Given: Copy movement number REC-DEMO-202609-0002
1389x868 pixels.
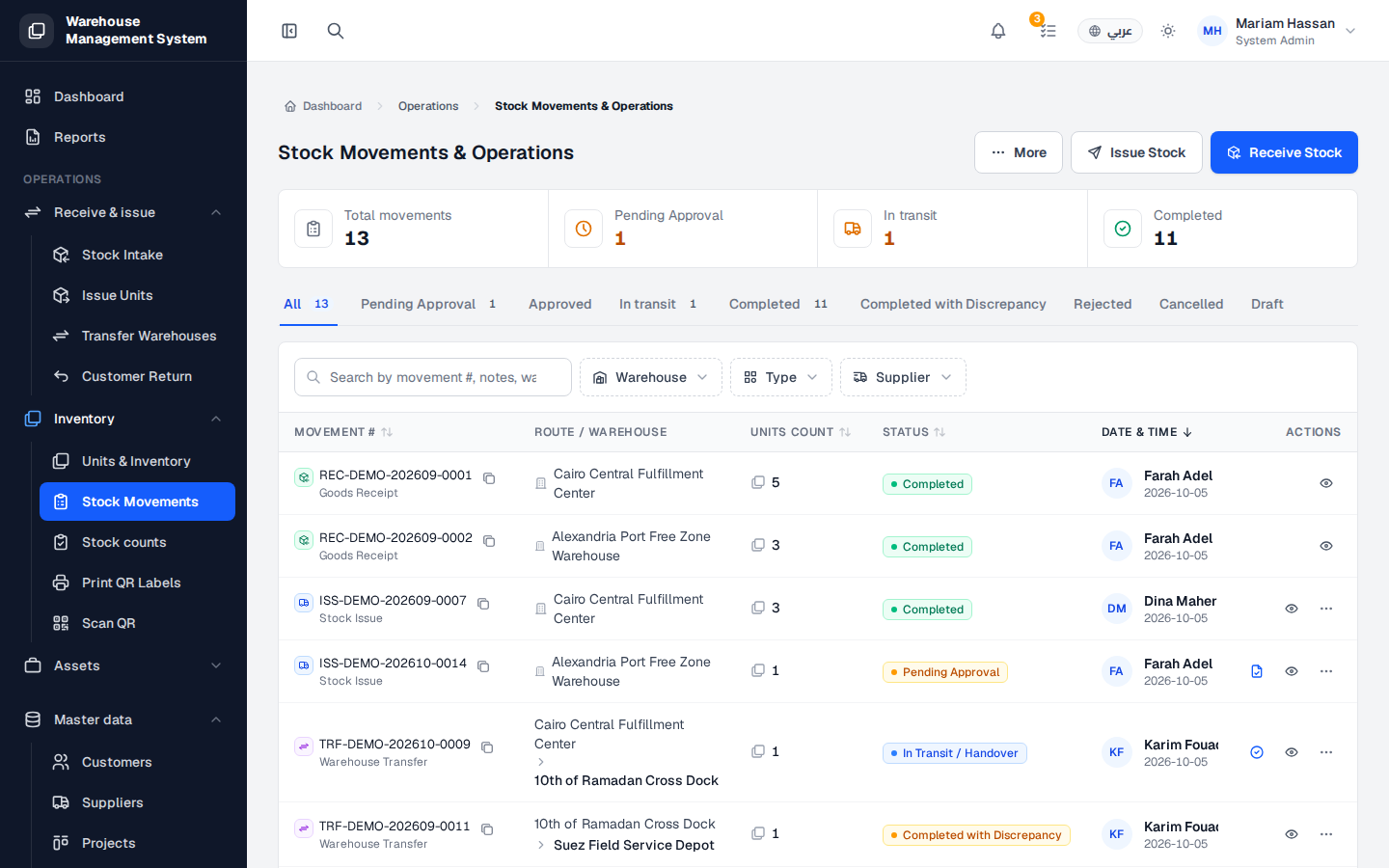Looking at the screenshot, I should click(x=489, y=541).
